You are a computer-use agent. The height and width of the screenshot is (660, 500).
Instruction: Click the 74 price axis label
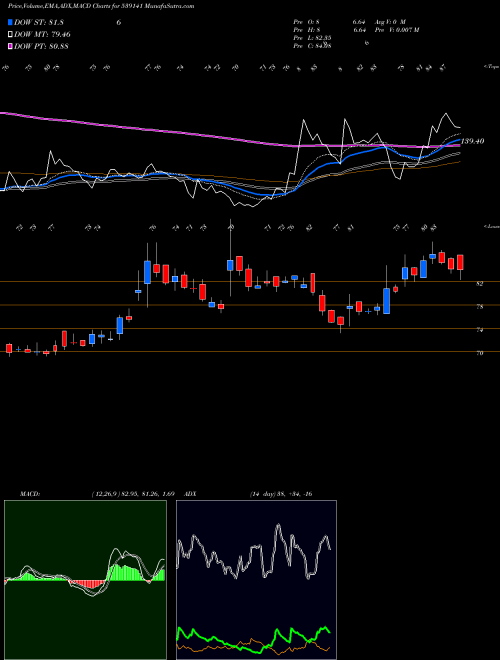[479, 330]
